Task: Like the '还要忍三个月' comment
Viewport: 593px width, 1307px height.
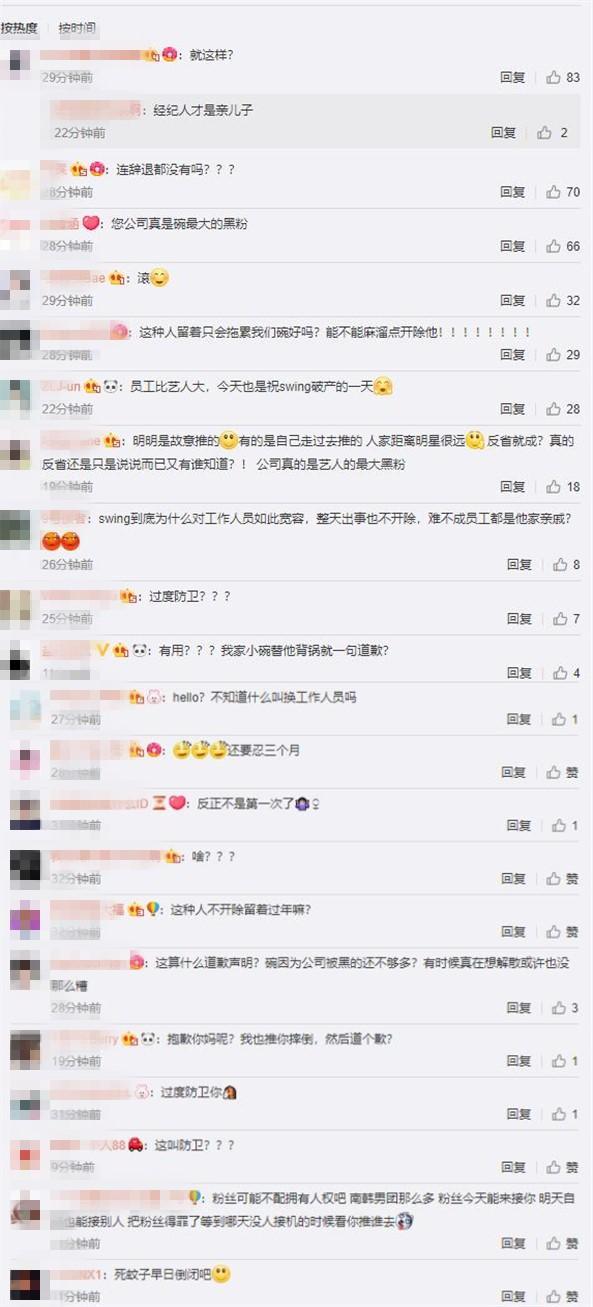Action: pyautogui.click(x=562, y=772)
